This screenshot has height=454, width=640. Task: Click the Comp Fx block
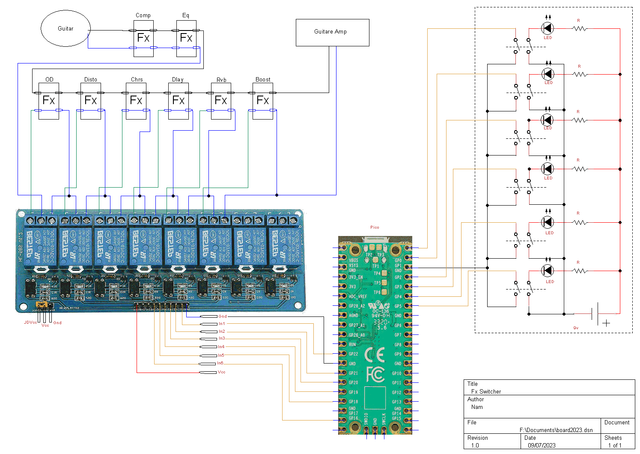tap(143, 38)
